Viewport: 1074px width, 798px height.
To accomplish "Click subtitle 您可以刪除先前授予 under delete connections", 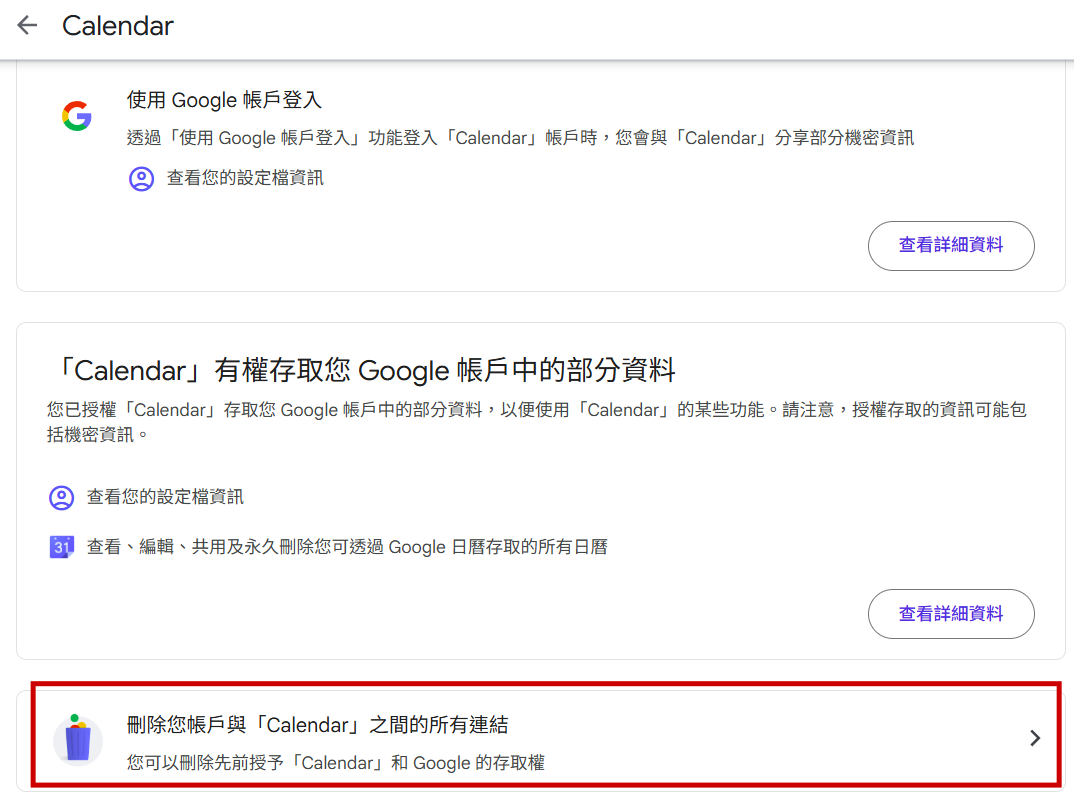I will [335, 763].
